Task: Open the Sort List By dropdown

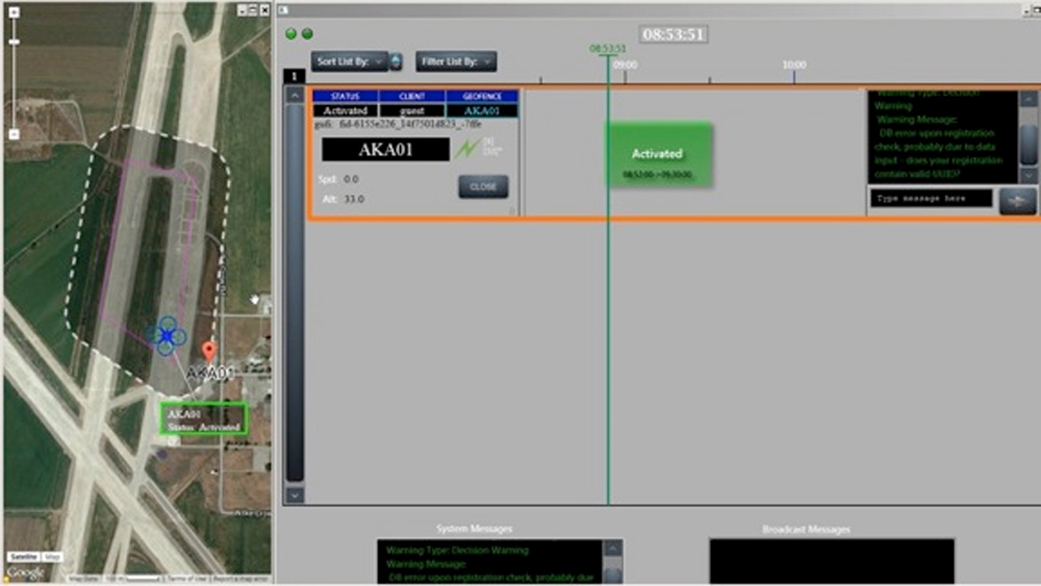Action: click(x=348, y=61)
